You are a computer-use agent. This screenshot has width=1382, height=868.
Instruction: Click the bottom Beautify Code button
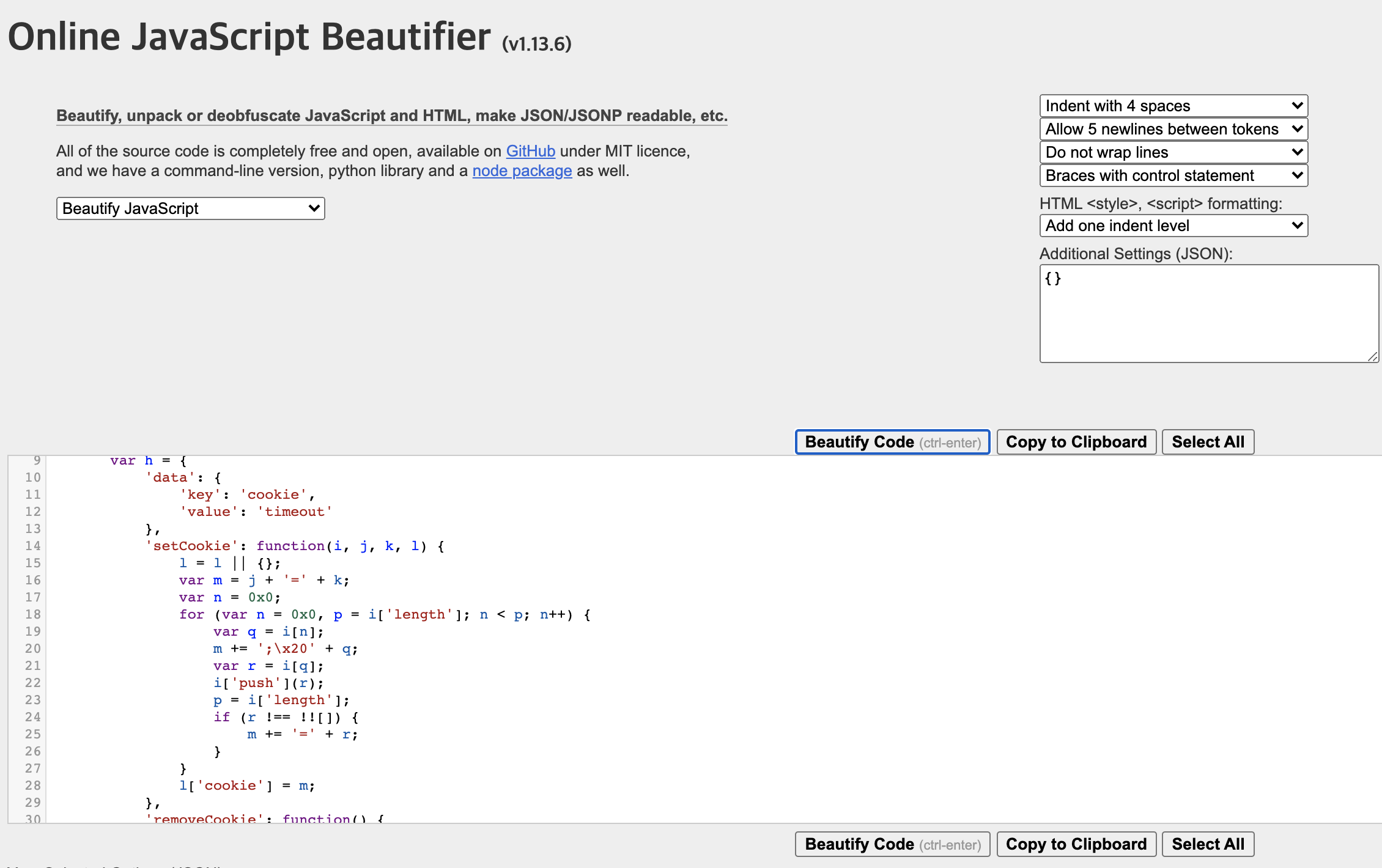pos(892,844)
